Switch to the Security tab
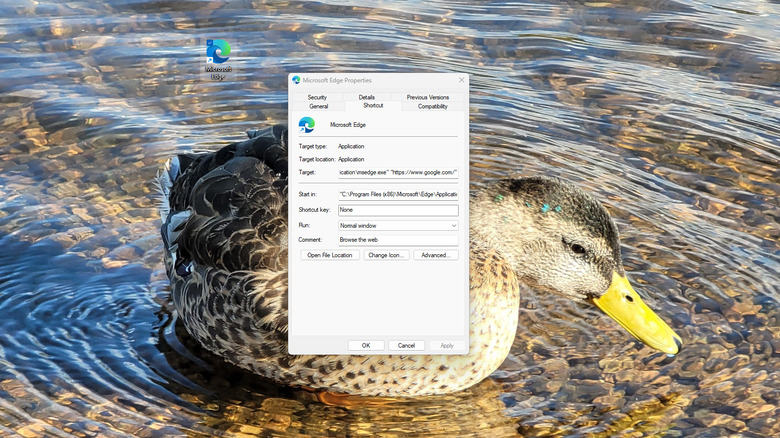The image size is (780, 438). [x=317, y=97]
